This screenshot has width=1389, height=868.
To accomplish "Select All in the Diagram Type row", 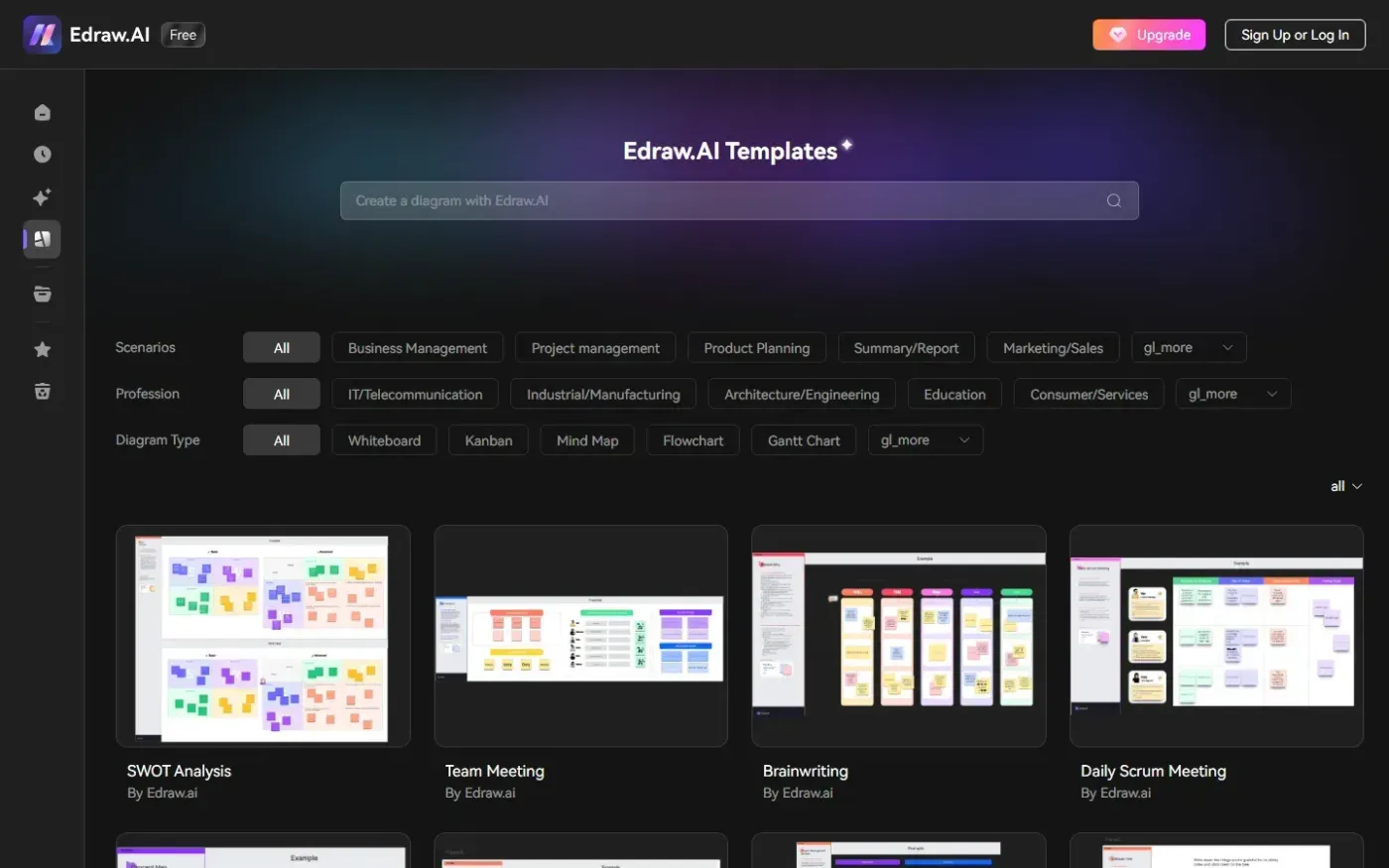I will point(282,440).
